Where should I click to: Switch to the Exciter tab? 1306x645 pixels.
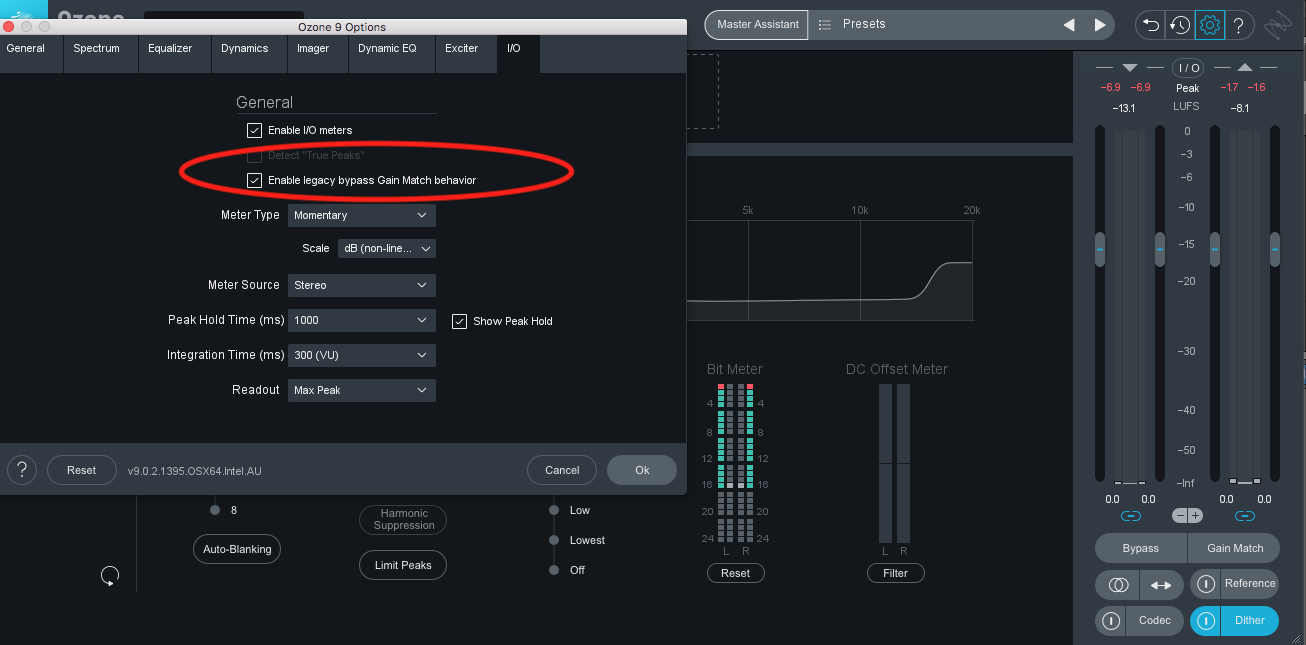point(465,54)
